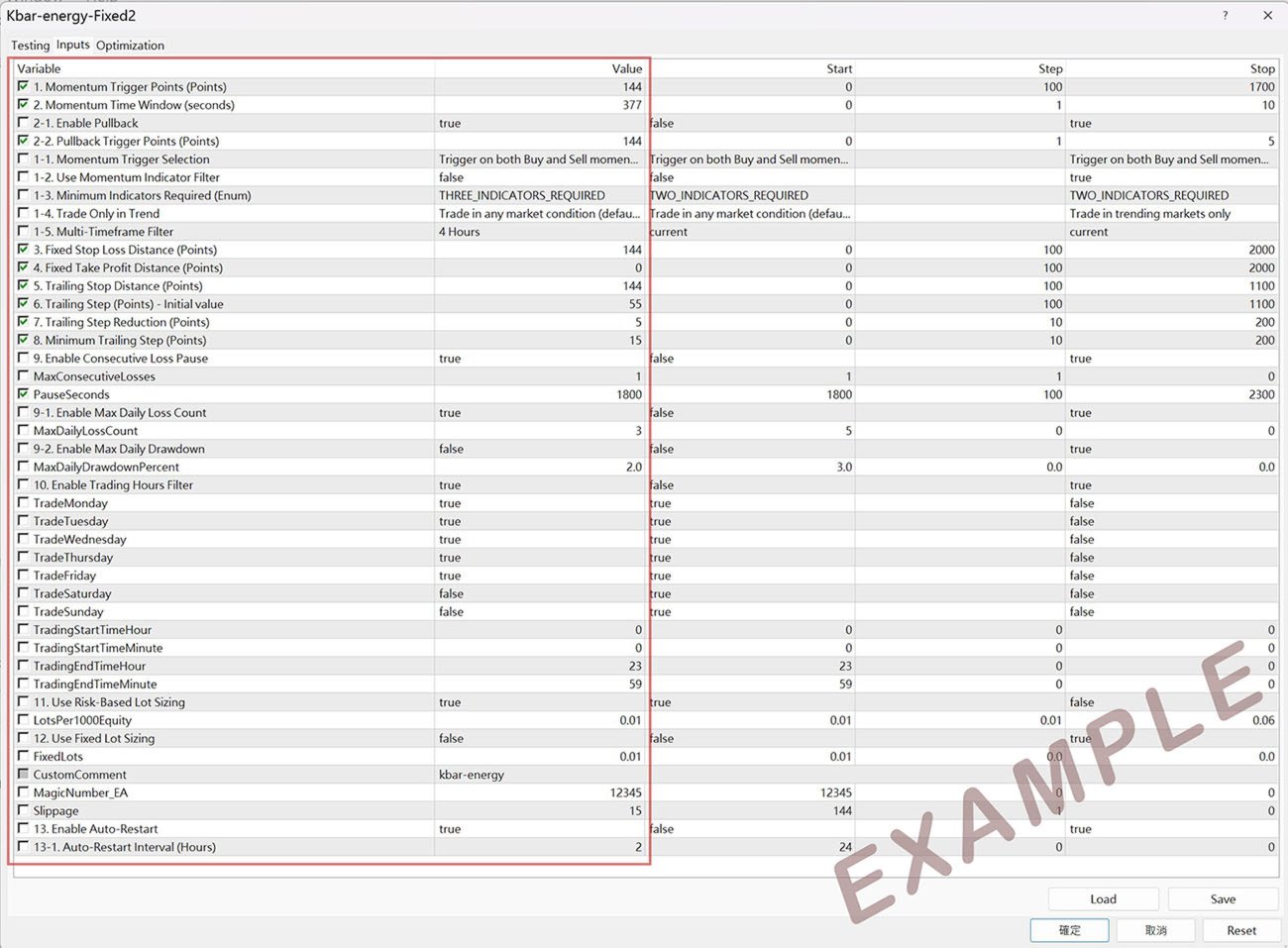Select the TradingEndTimeHour row label
Viewport: 1288px width, 948px height.
[x=89, y=667]
